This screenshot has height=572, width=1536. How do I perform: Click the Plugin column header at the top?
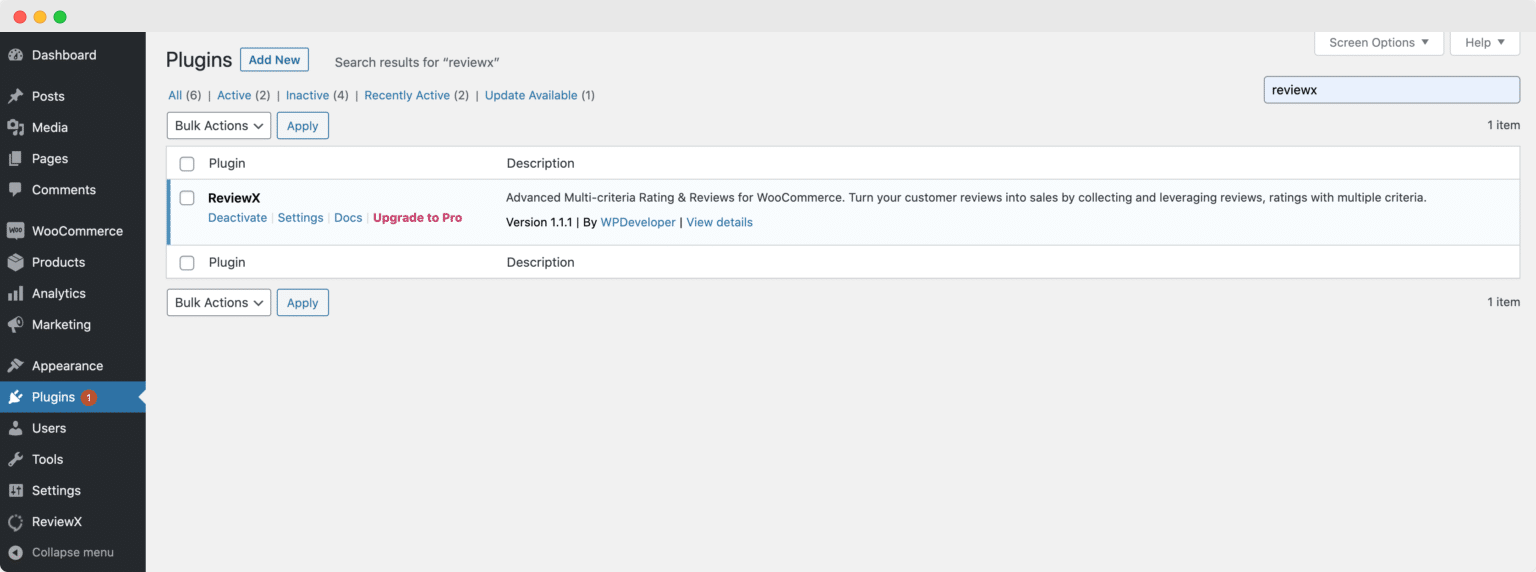227,163
